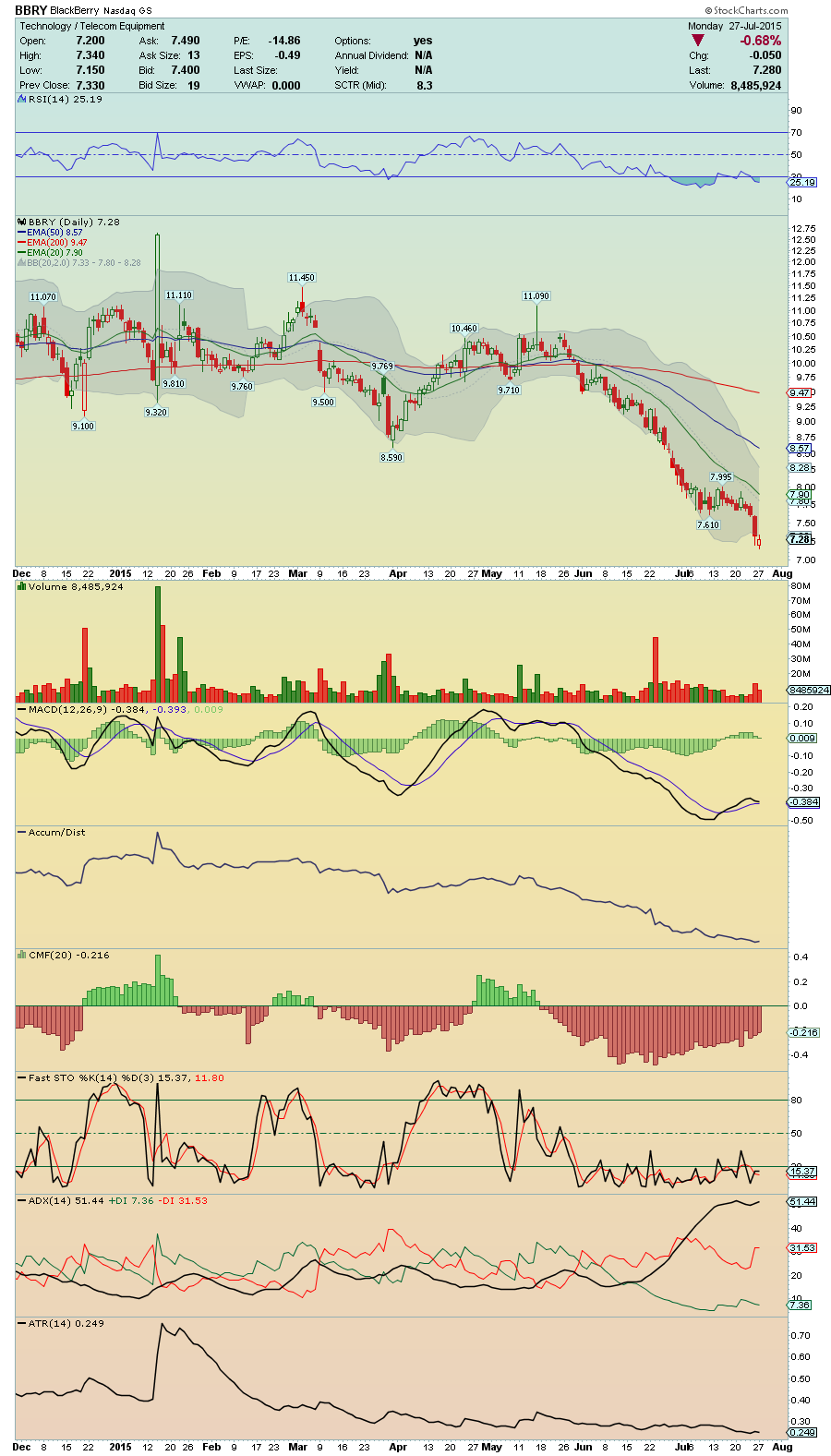Click the Ask value 7.490
The image size is (831, 1456).
point(186,41)
